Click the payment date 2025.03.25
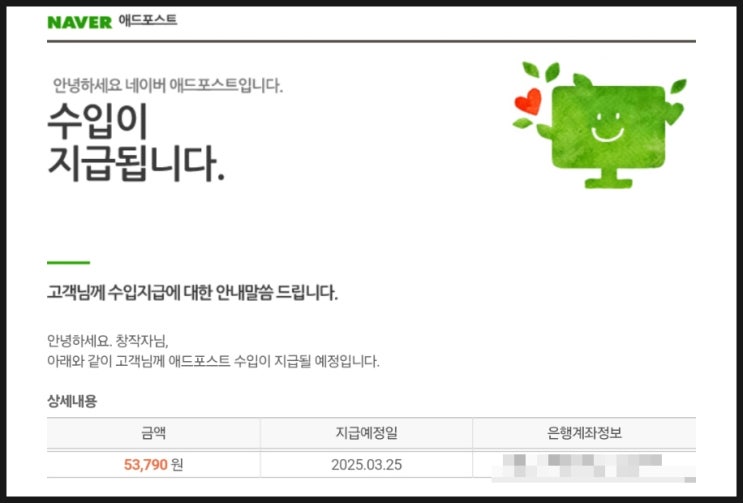This screenshot has width=743, height=503. (366, 465)
